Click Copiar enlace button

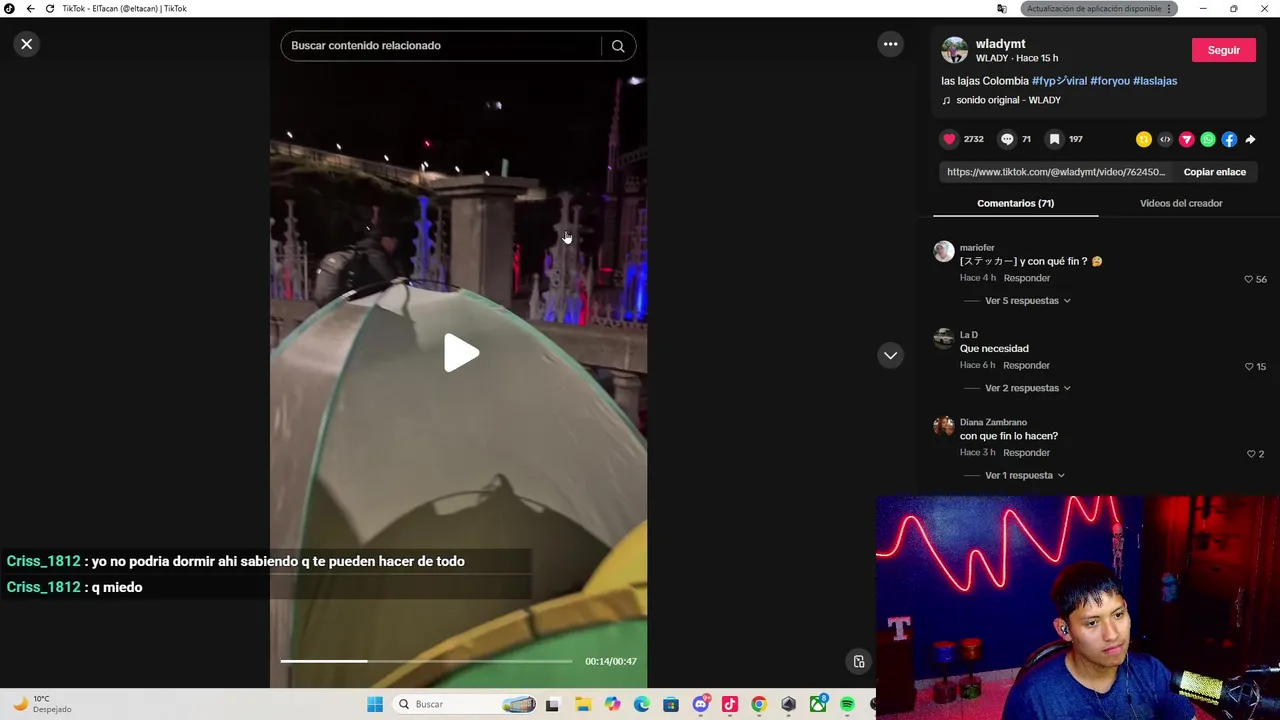click(x=1214, y=172)
